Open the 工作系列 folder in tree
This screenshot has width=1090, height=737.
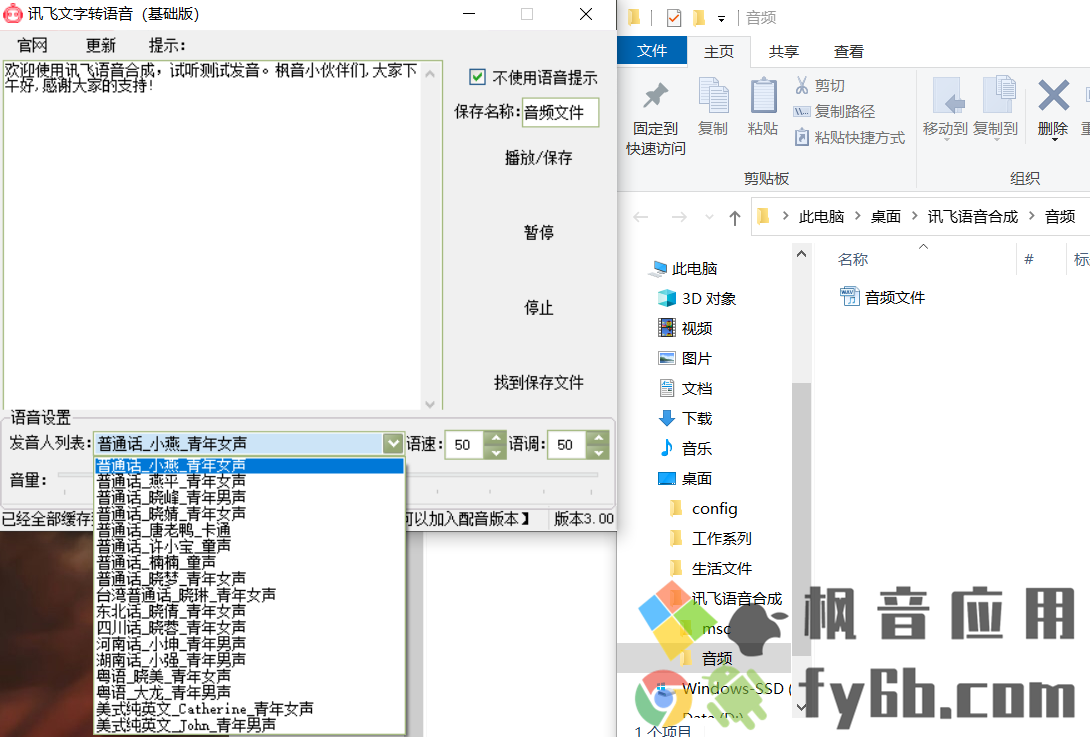point(710,538)
